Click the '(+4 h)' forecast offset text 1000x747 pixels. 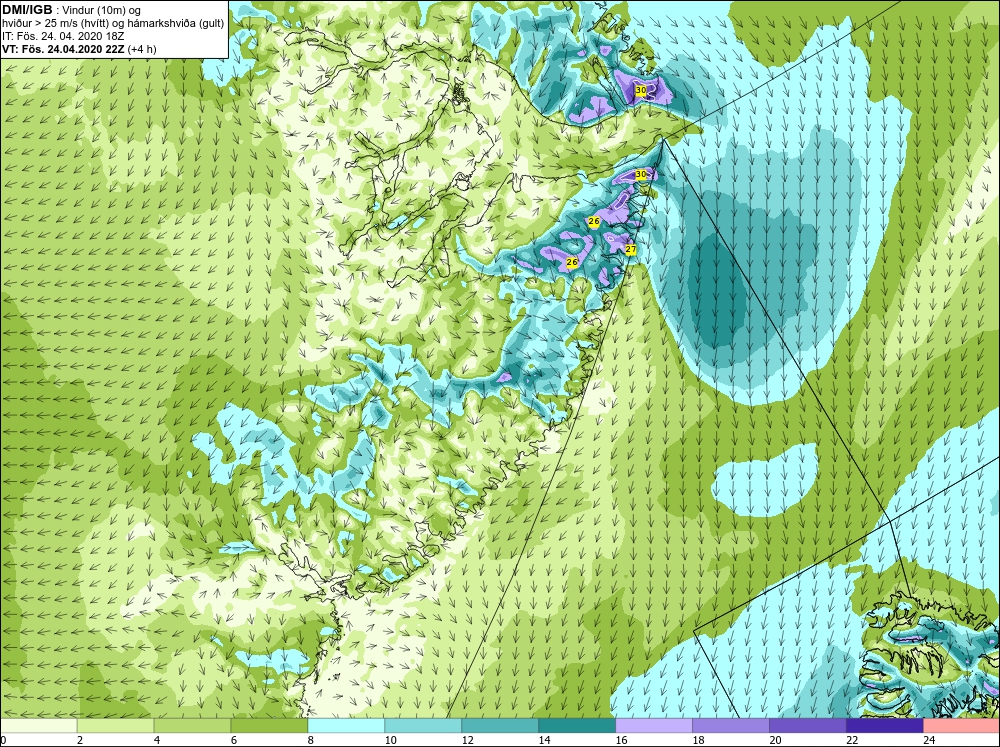[x=142, y=48]
